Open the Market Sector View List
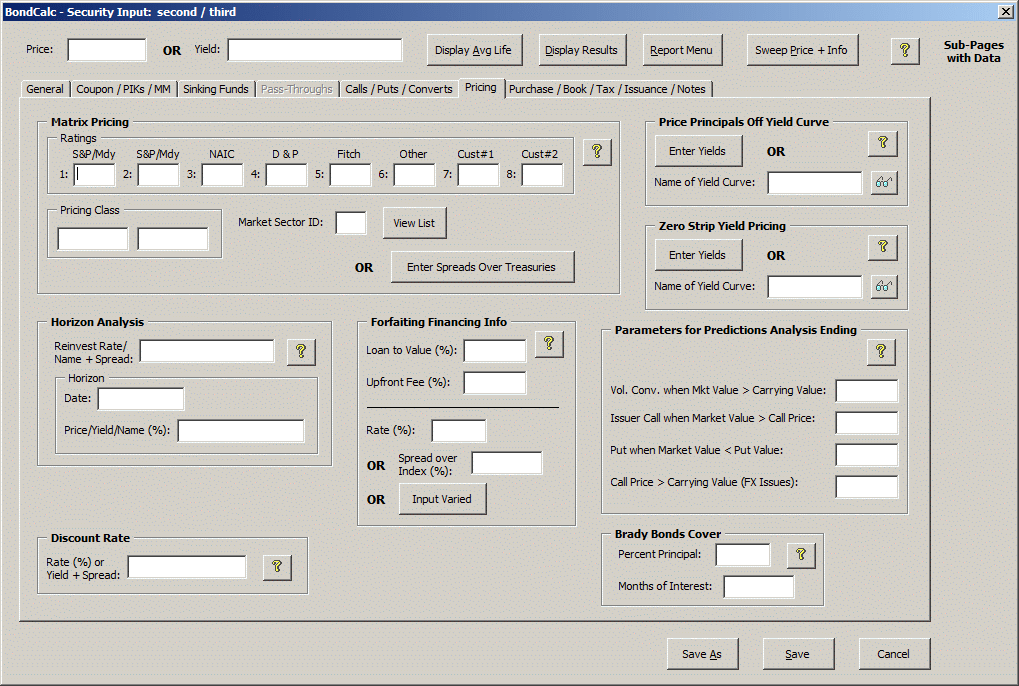The width and height of the screenshot is (1019, 686). pyautogui.click(x=414, y=223)
